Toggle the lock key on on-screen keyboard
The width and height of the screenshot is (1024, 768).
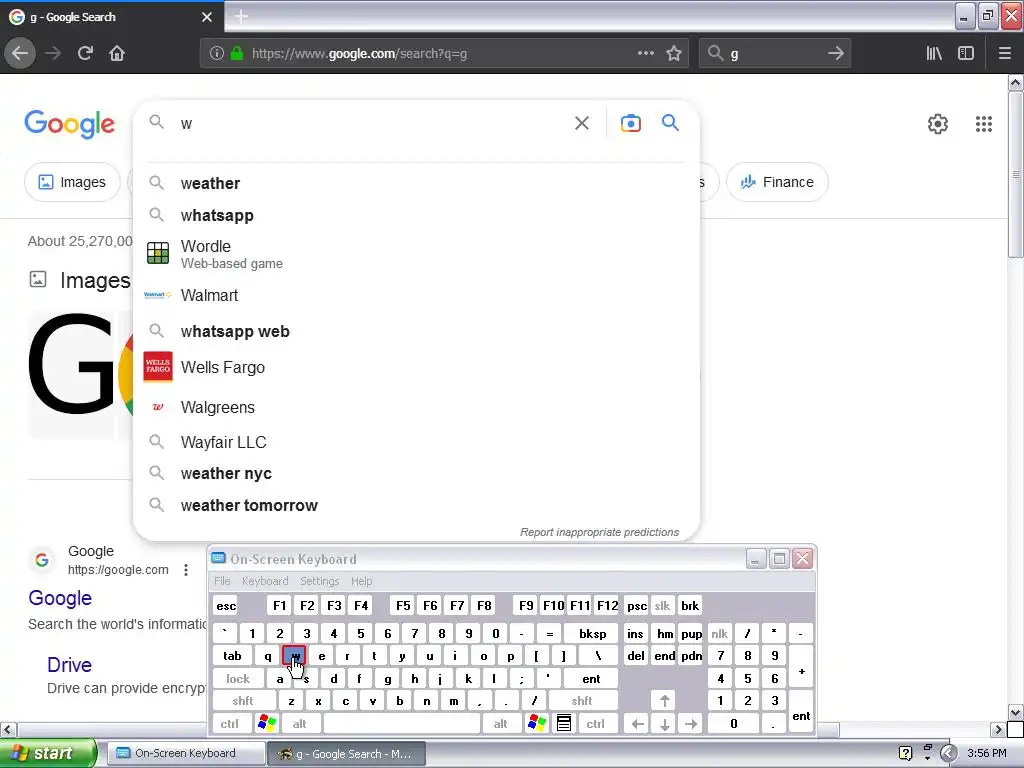[x=238, y=679]
